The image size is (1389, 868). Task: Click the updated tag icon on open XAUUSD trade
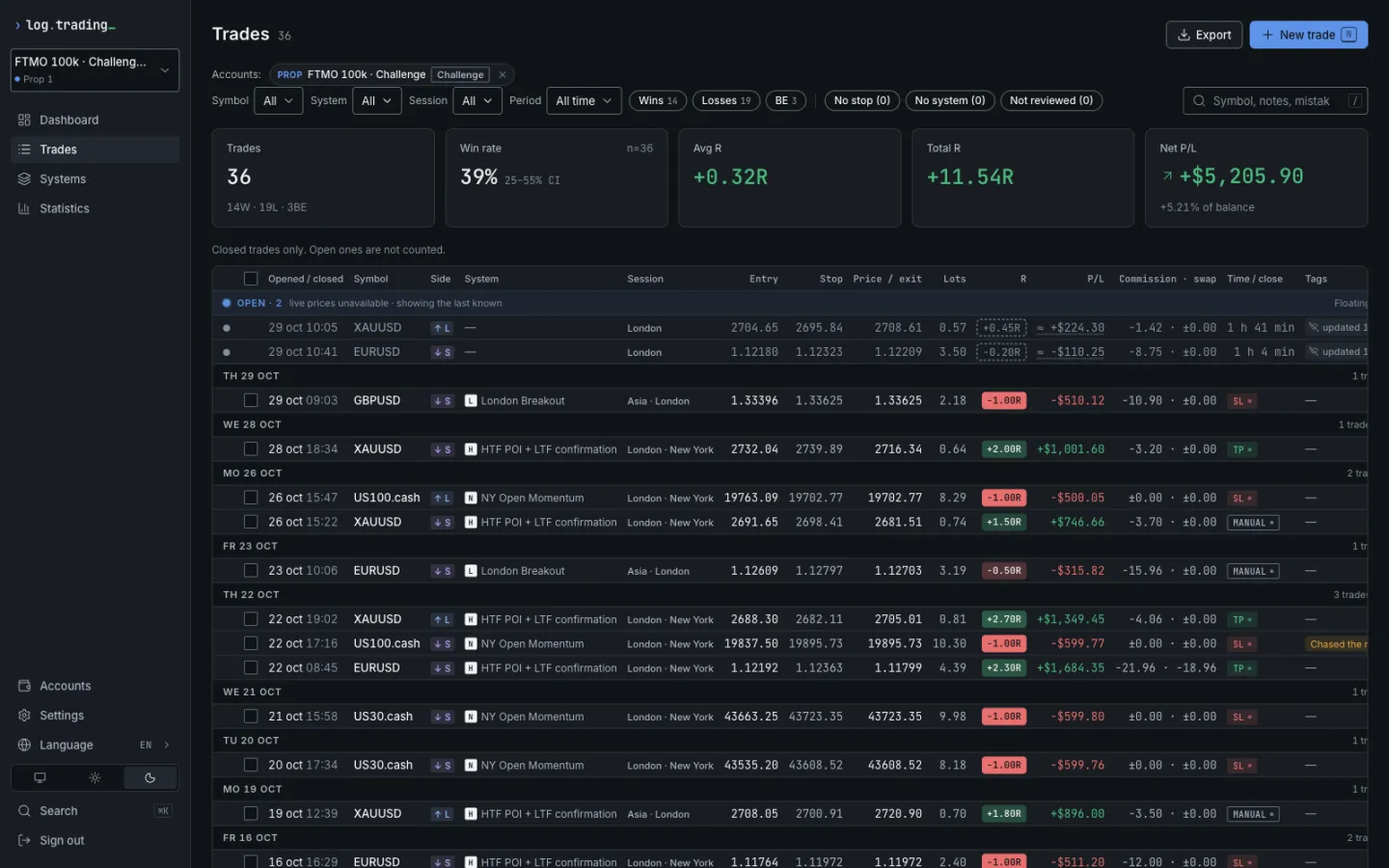[x=1313, y=328]
